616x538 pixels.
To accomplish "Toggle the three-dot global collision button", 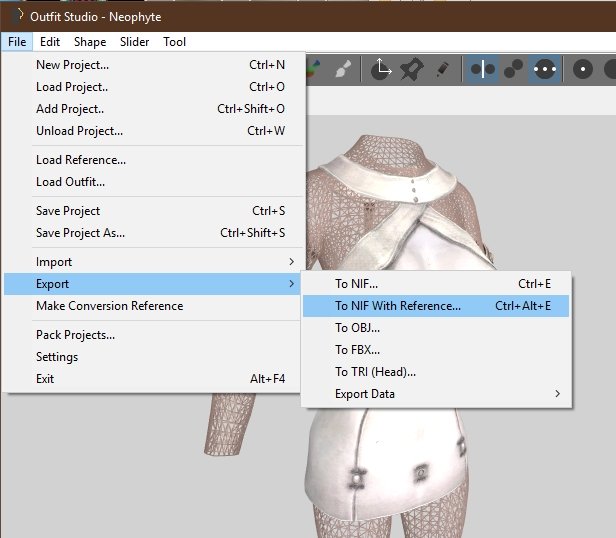I will point(544,70).
